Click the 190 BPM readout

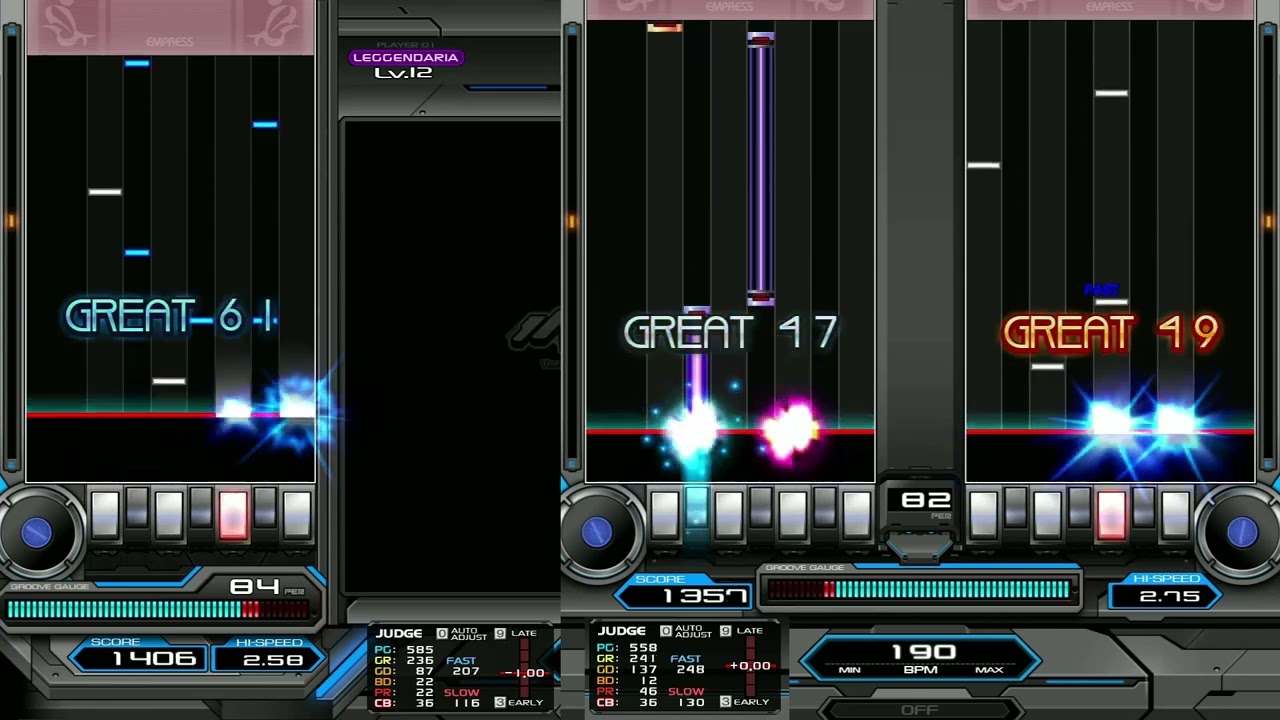click(x=924, y=652)
